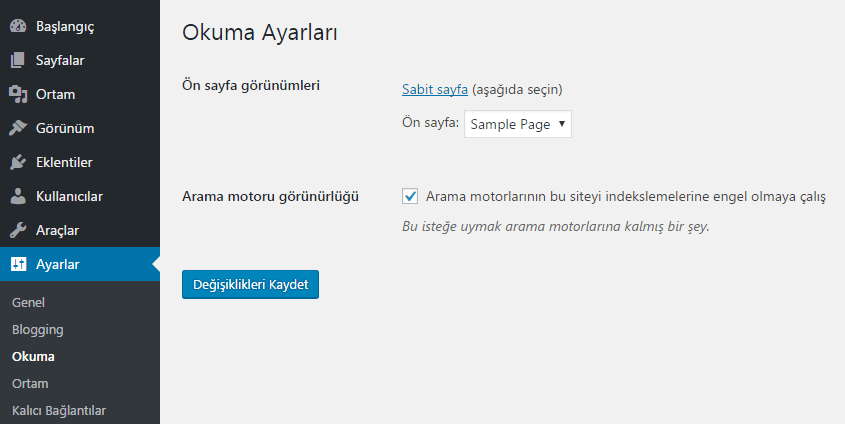Click the Sabit sayfa link
Image resolution: width=845 pixels, height=424 pixels.
click(434, 89)
